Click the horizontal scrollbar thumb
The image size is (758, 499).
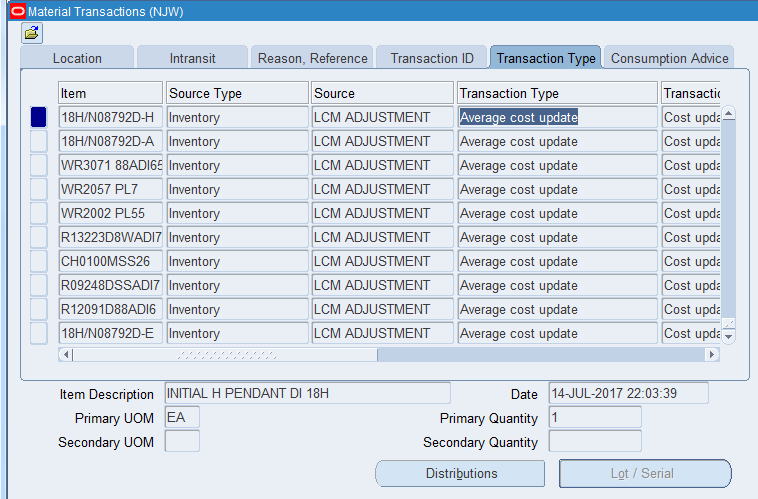click(225, 354)
